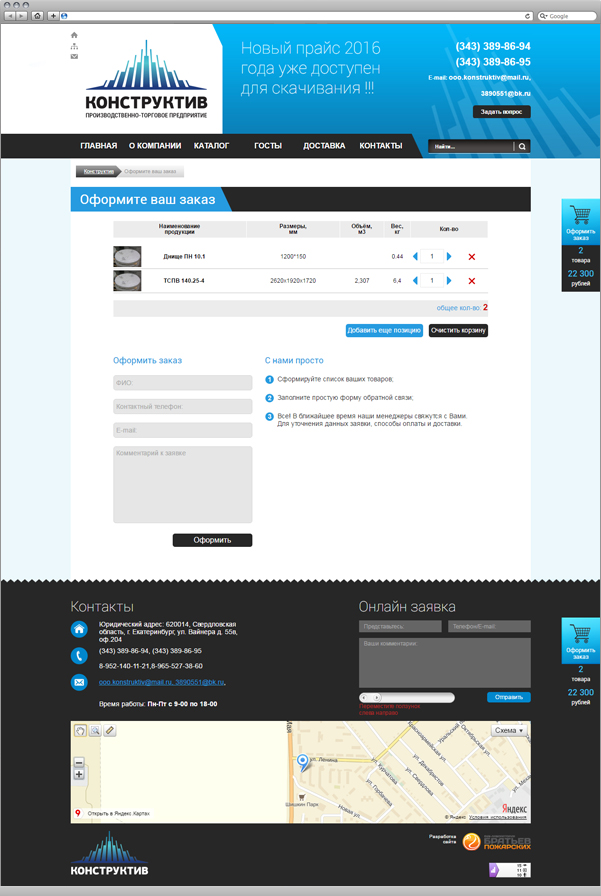Remove Днище ПН 10.1 with red cross
This screenshot has height=896, width=601.
pyautogui.click(x=472, y=257)
